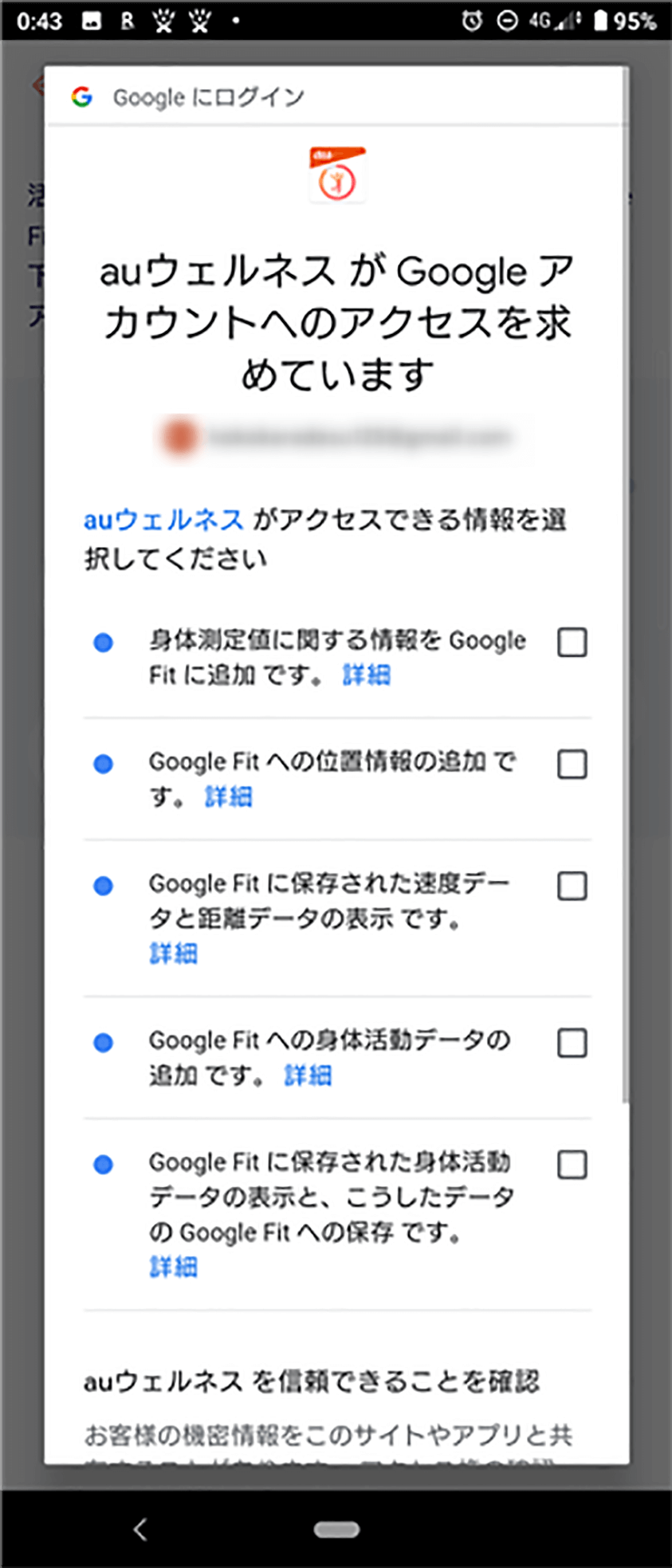
Task: Tap the blurred account avatar circle
Action: click(x=179, y=436)
